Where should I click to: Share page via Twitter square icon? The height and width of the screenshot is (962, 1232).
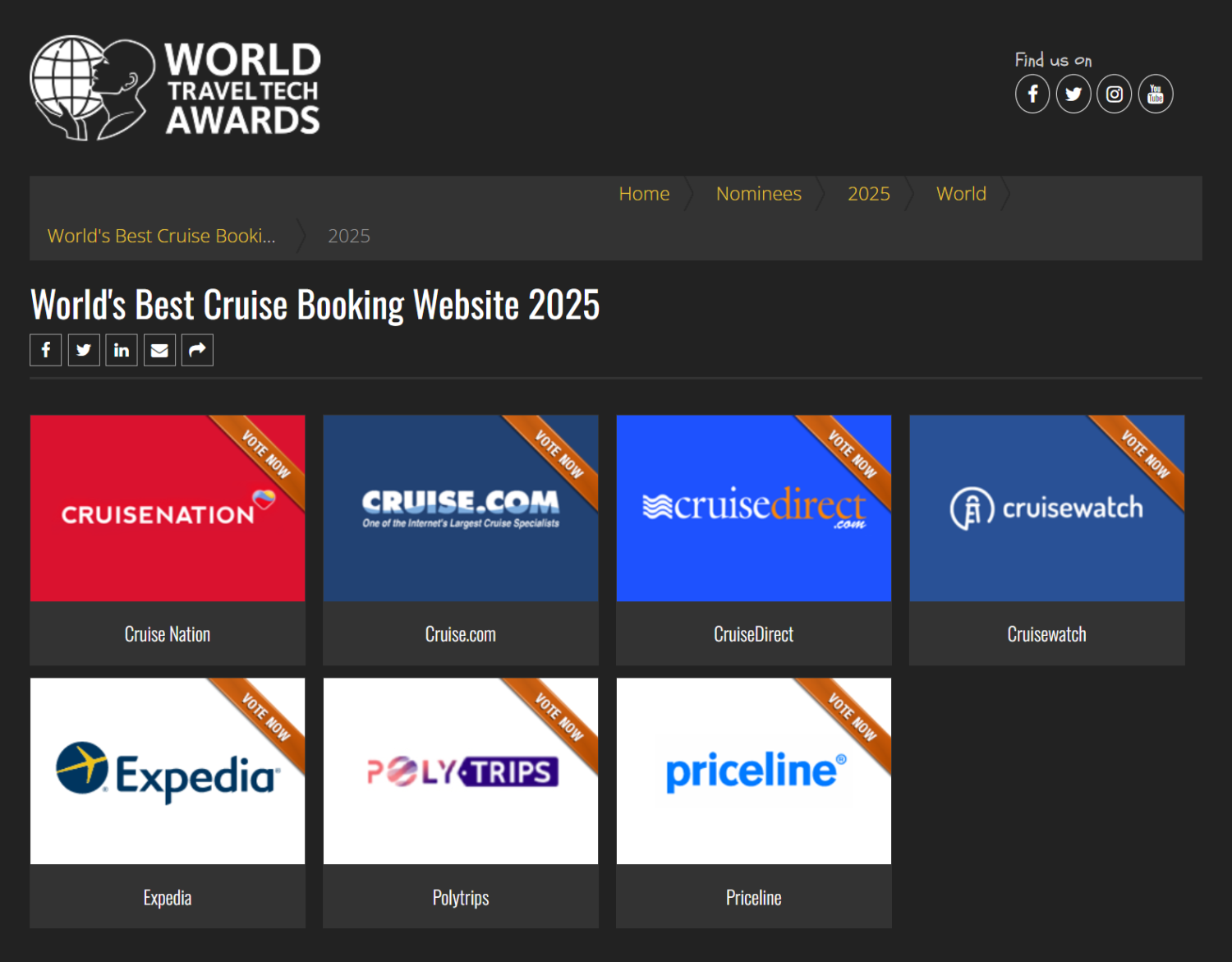pyautogui.click(x=84, y=350)
